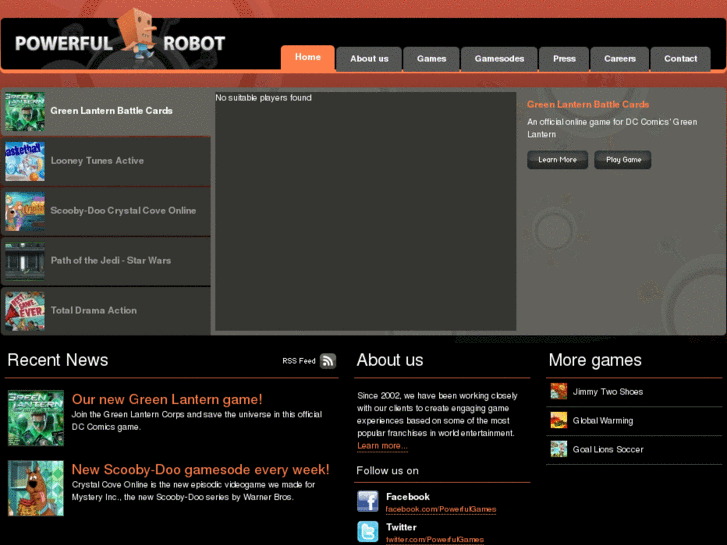Click the 'More games' heading
The image size is (727, 545).
[595, 360]
